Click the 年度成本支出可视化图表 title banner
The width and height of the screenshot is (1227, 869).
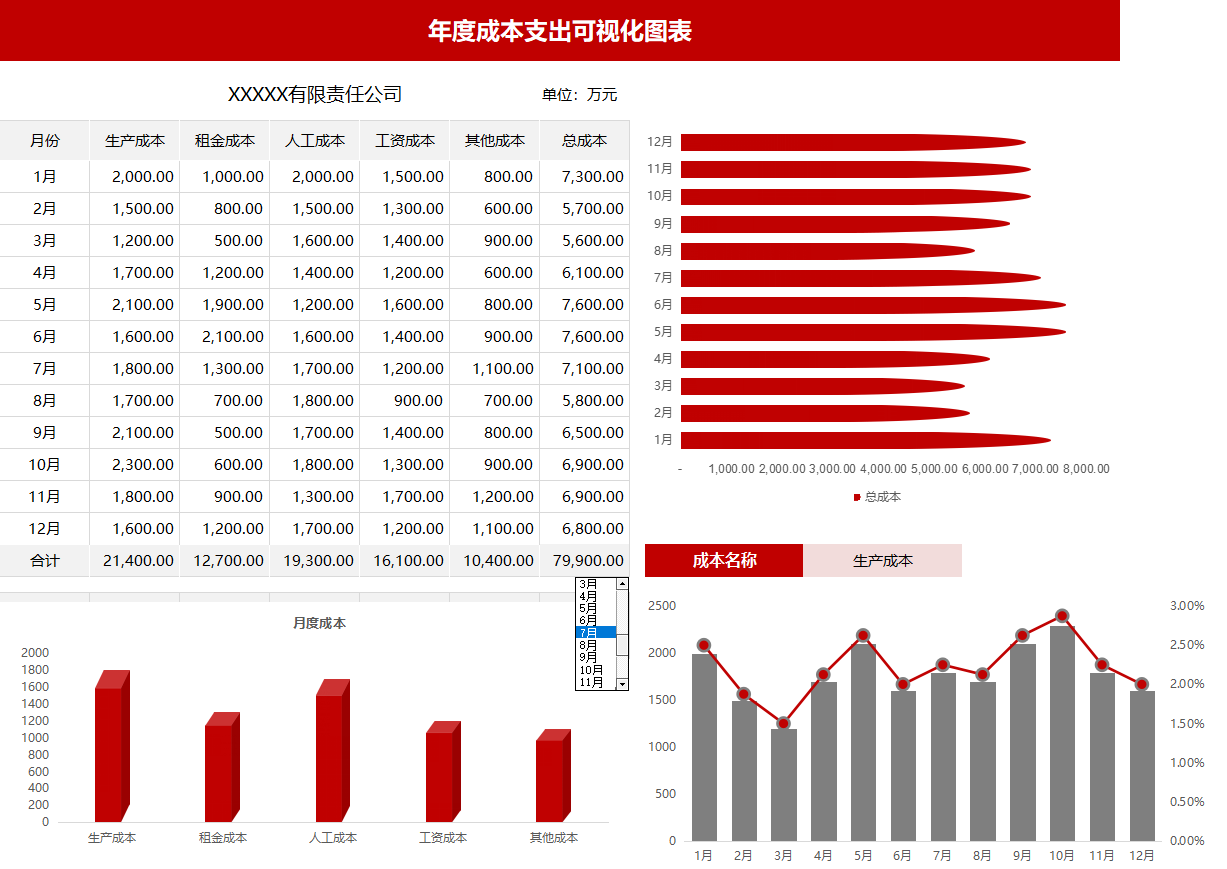[560, 31]
